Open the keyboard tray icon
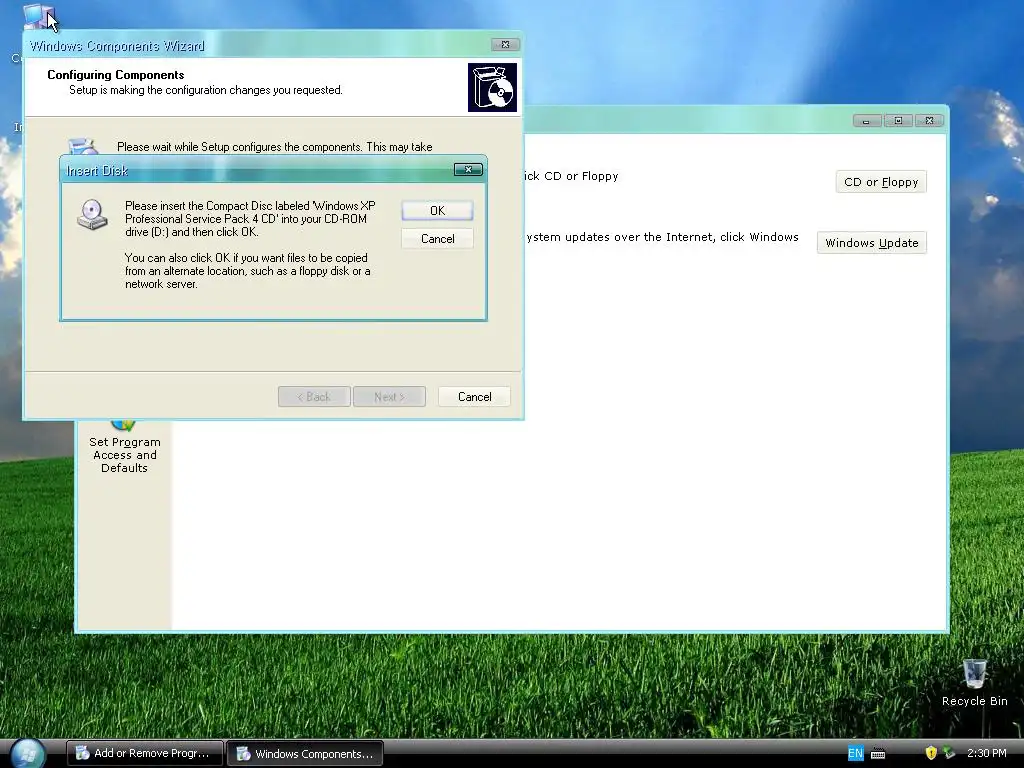The image size is (1024, 768). pos(878,754)
